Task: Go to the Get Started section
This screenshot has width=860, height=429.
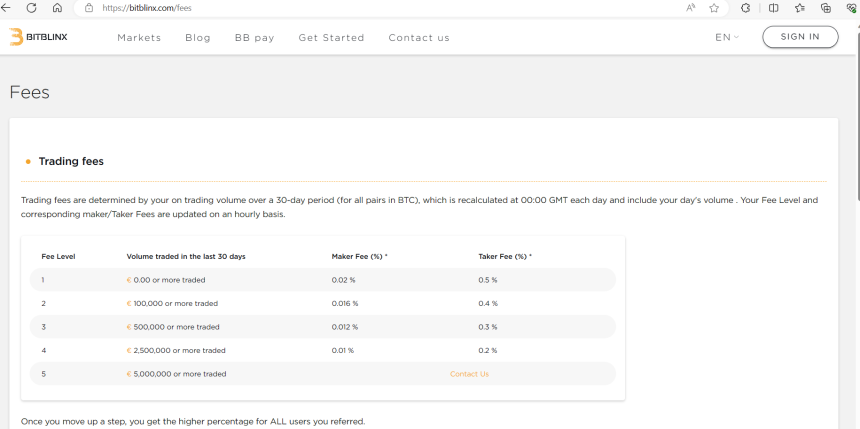Action: [x=331, y=38]
